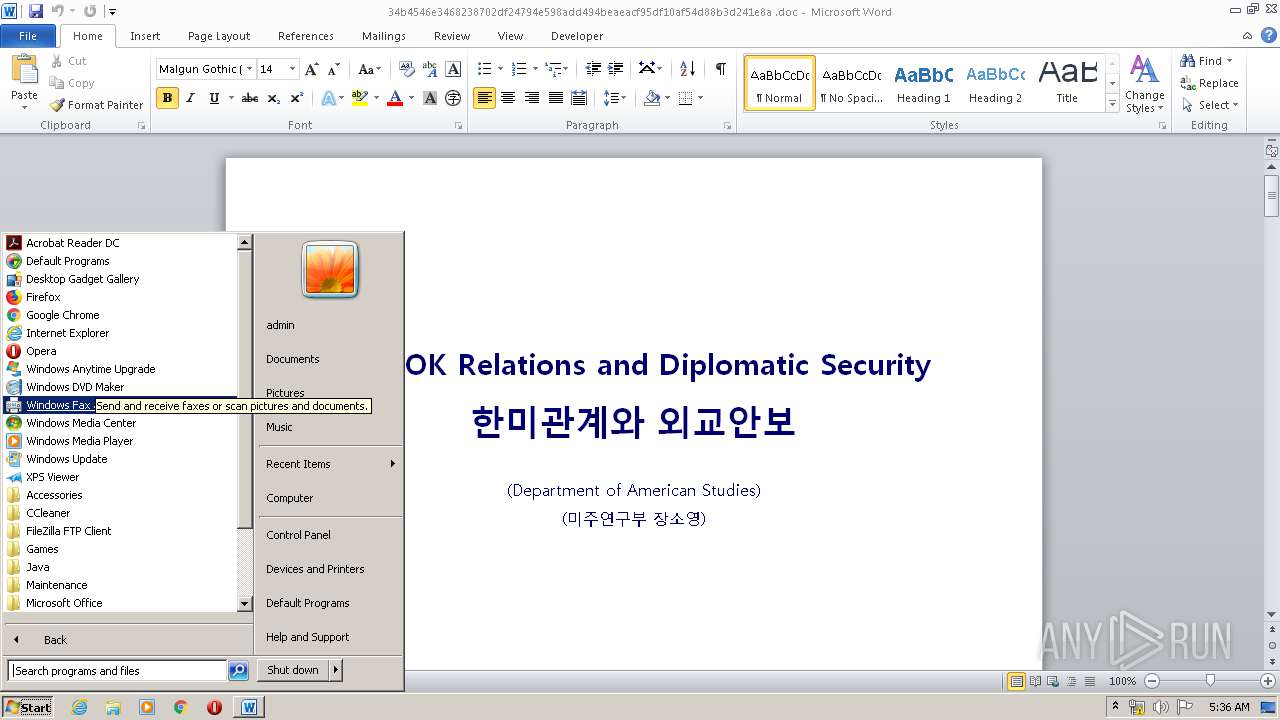1280x720 pixels.
Task: Click the Character Border icon
Action: click(x=453, y=69)
